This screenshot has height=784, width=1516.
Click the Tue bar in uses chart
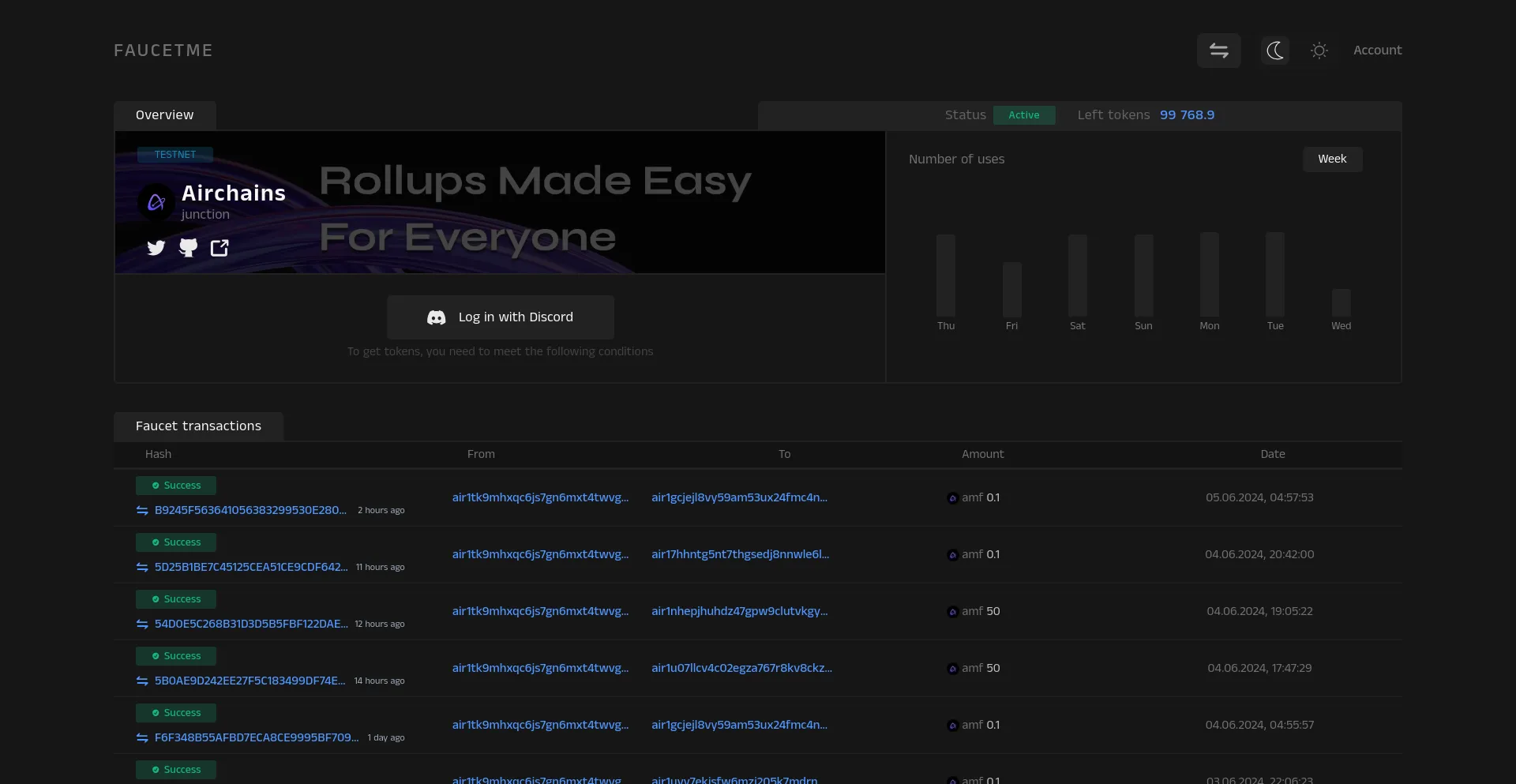coord(1275,275)
